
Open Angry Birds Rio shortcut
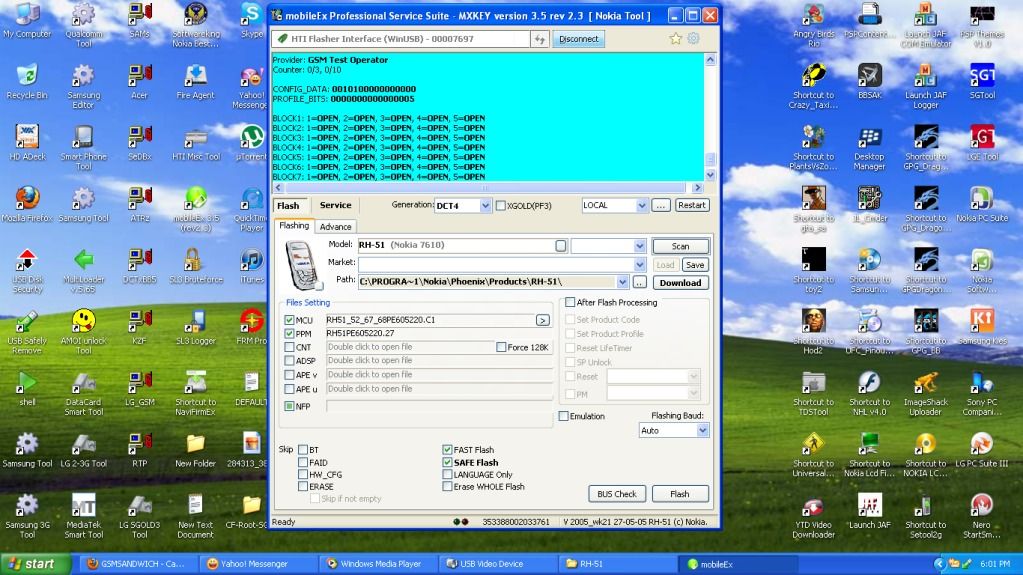pos(814,25)
